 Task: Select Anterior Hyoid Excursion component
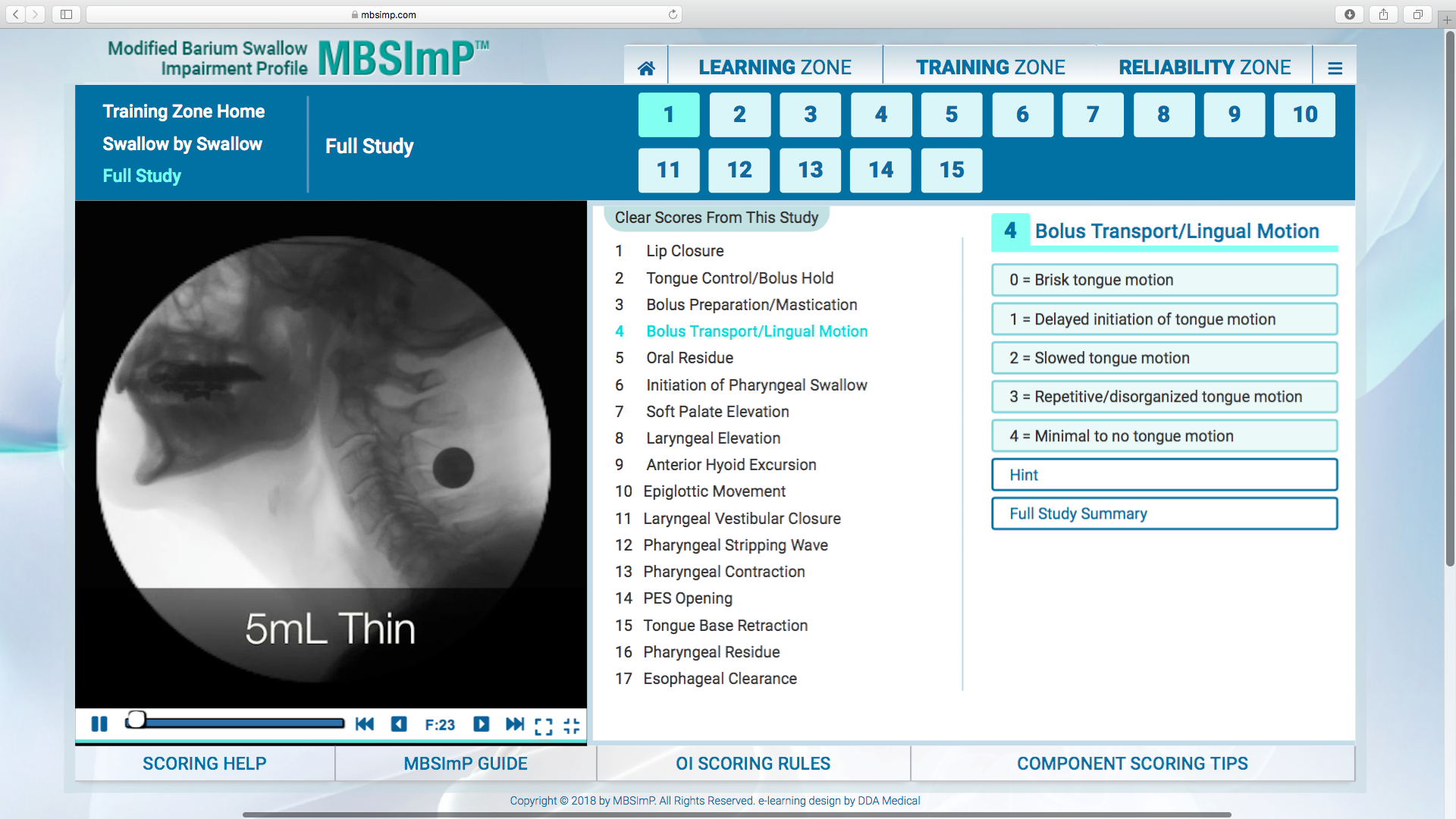click(731, 465)
